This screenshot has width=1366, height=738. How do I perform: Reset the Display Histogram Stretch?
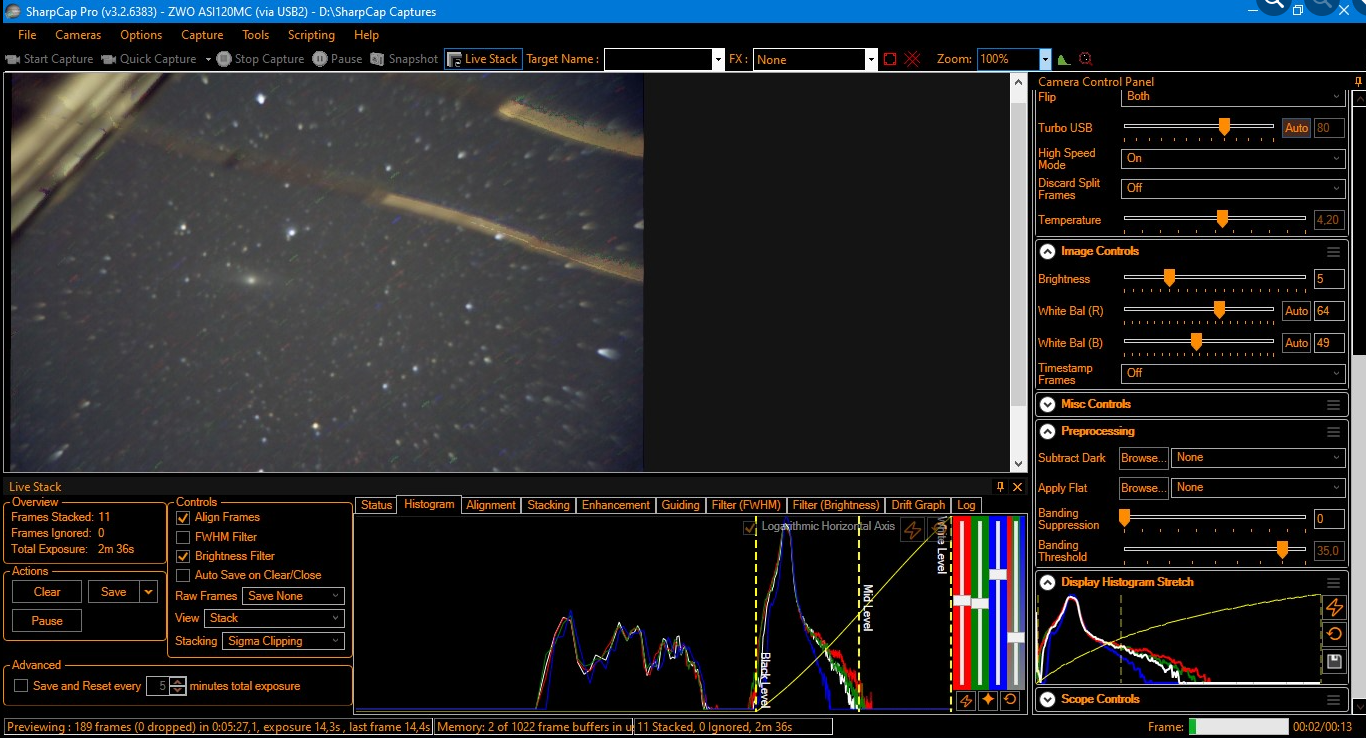(x=1333, y=634)
